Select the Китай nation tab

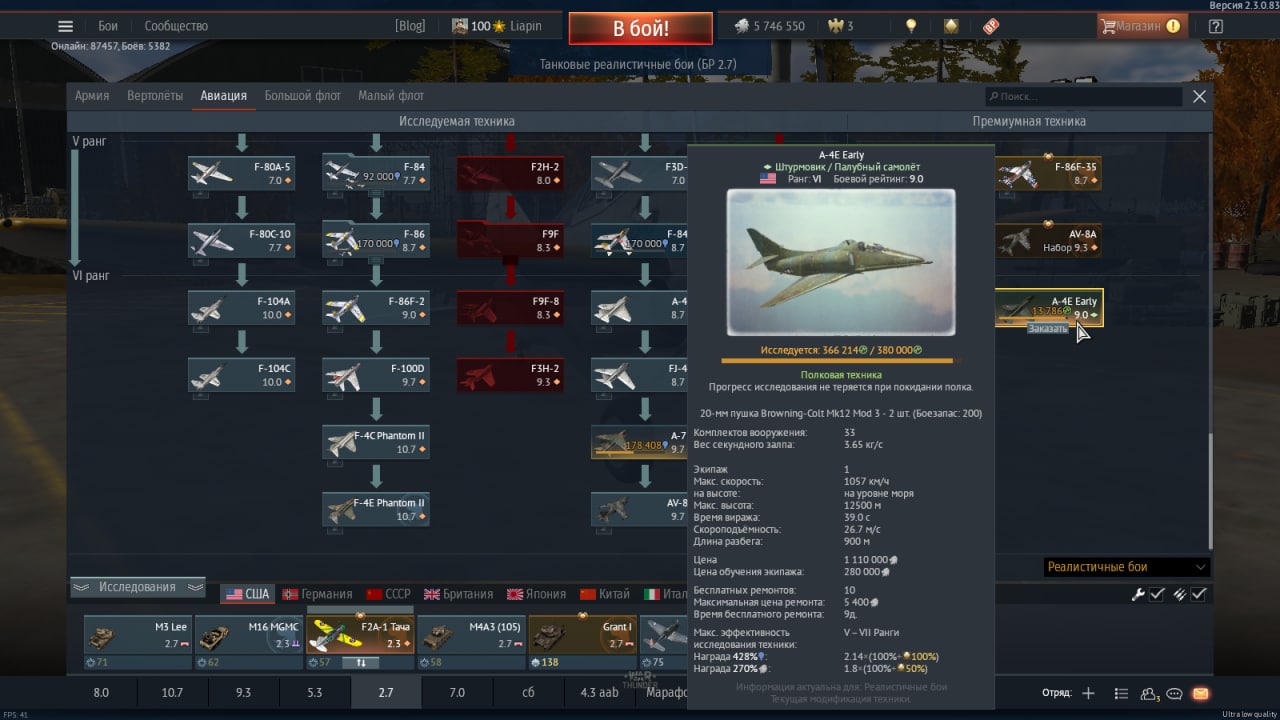(605, 594)
